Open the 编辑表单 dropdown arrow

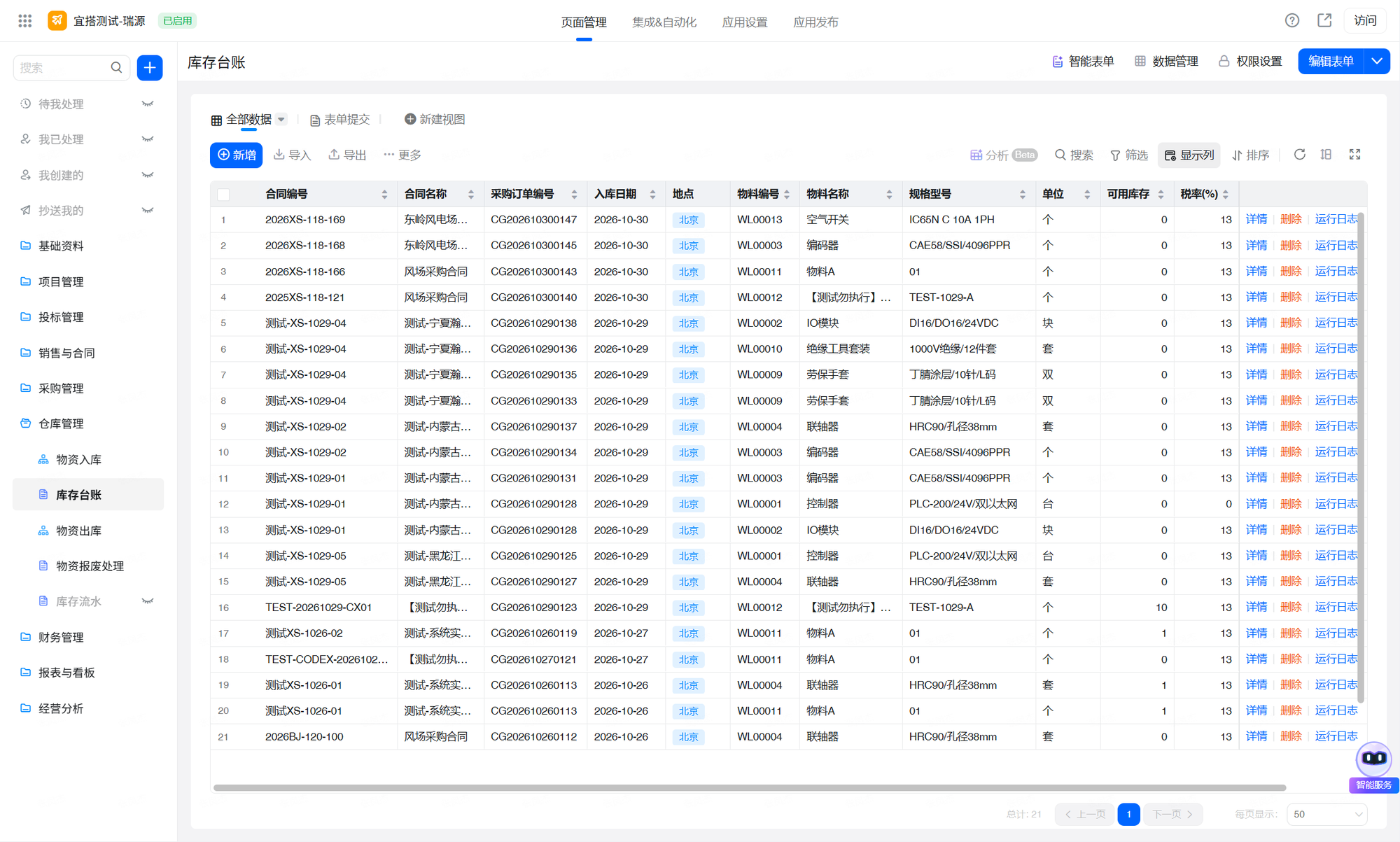1377,62
